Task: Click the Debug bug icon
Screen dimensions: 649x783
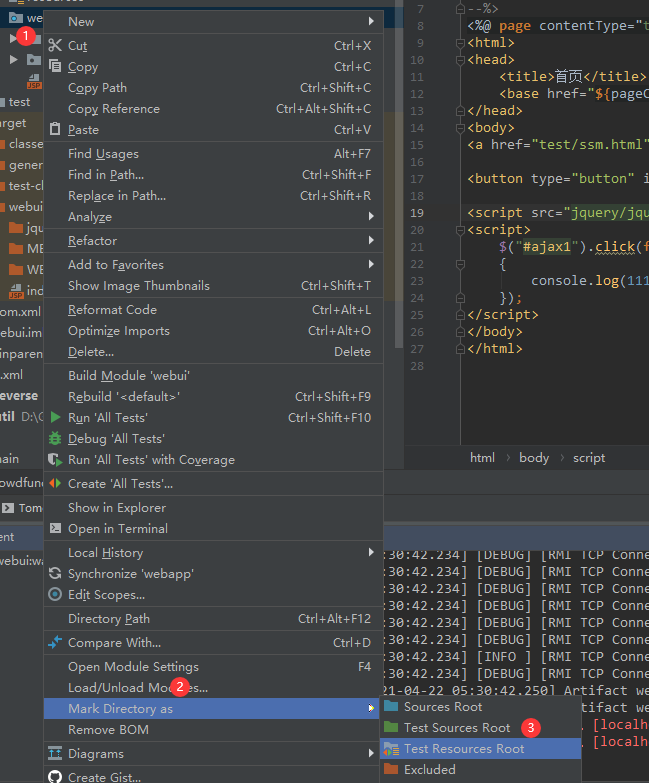Action: [x=55, y=438]
